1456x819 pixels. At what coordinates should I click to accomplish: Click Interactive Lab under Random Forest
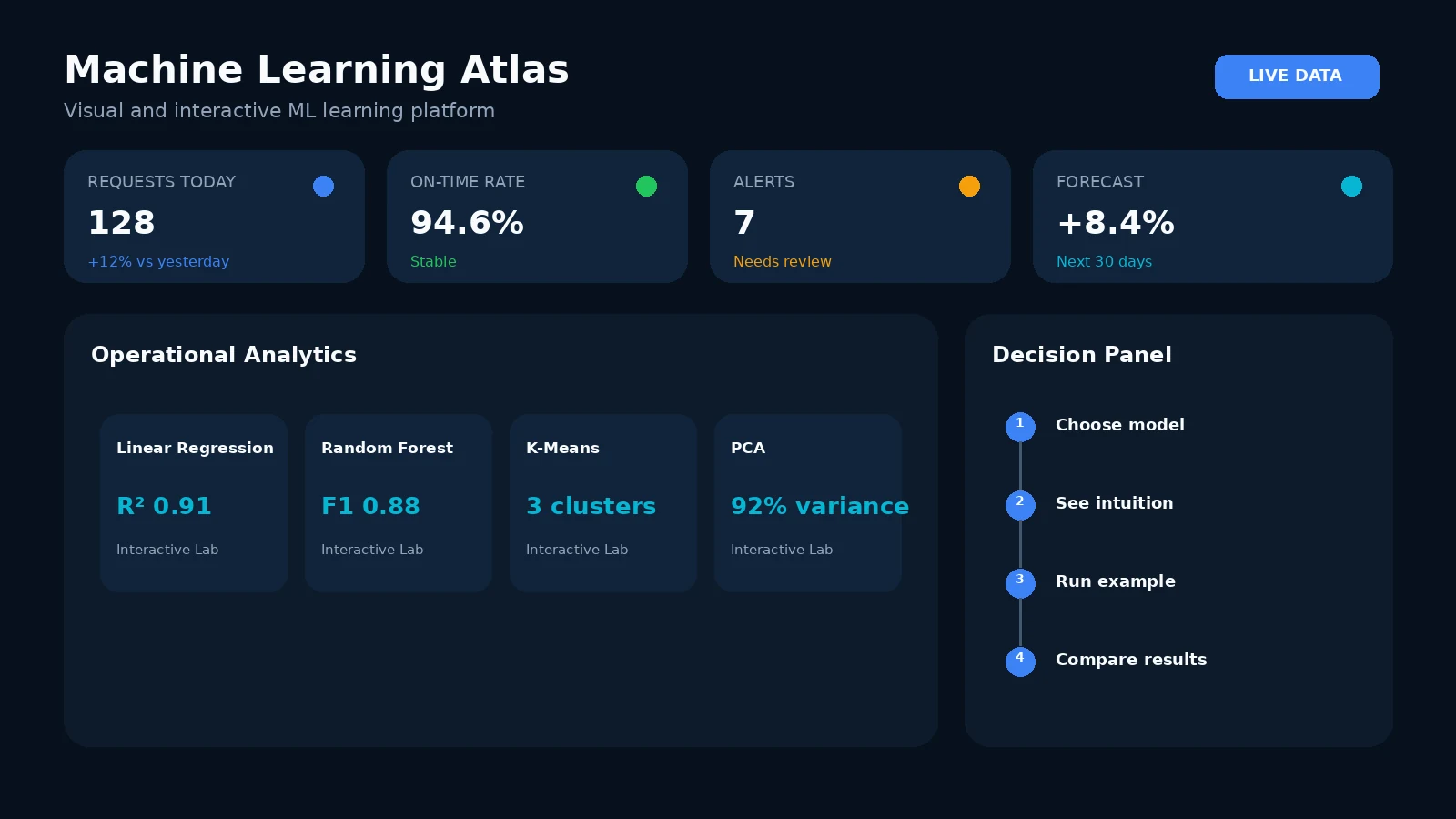click(372, 550)
